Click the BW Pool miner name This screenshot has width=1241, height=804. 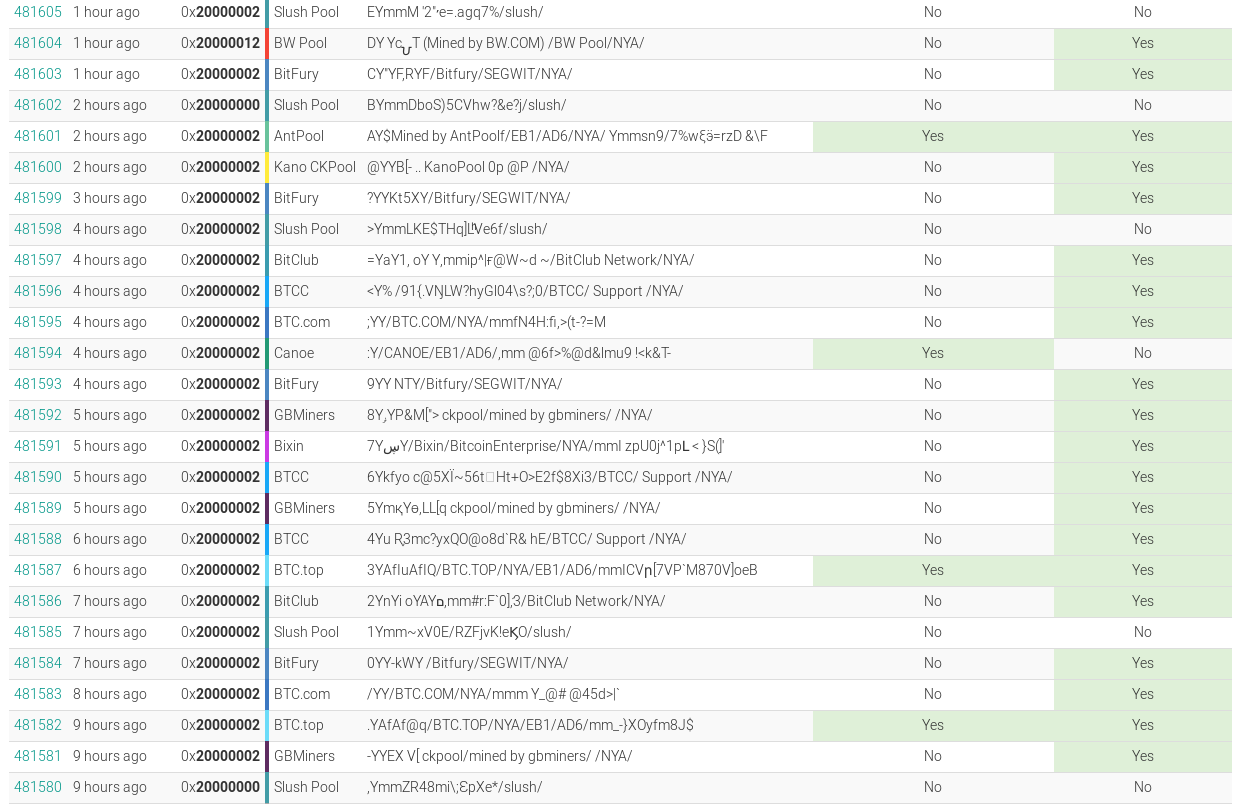300,43
